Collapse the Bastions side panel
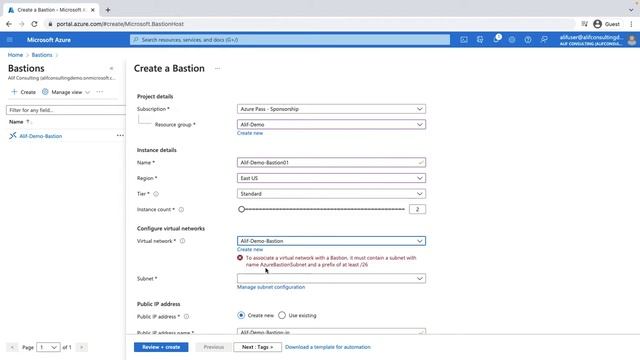Image resolution: width=640 pixels, height=360 pixels. 111,69
